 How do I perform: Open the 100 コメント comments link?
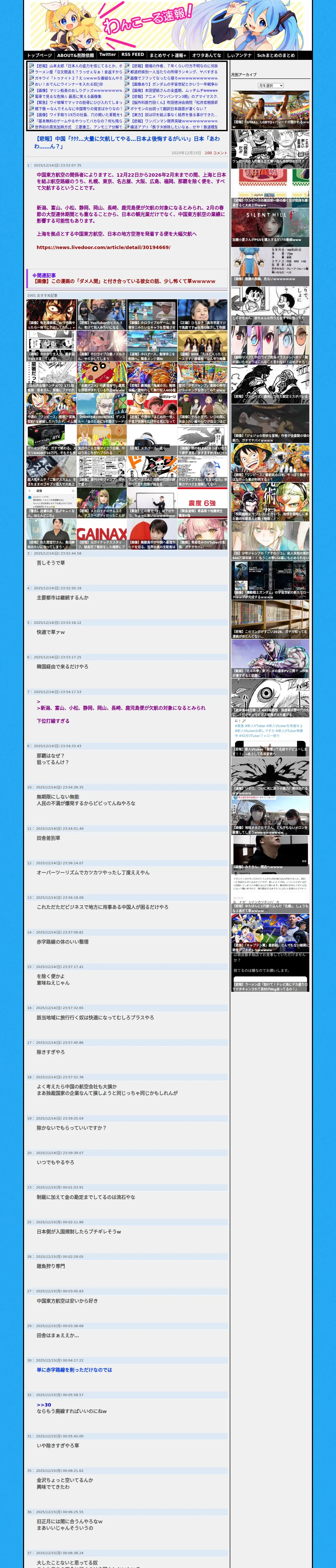point(215,153)
